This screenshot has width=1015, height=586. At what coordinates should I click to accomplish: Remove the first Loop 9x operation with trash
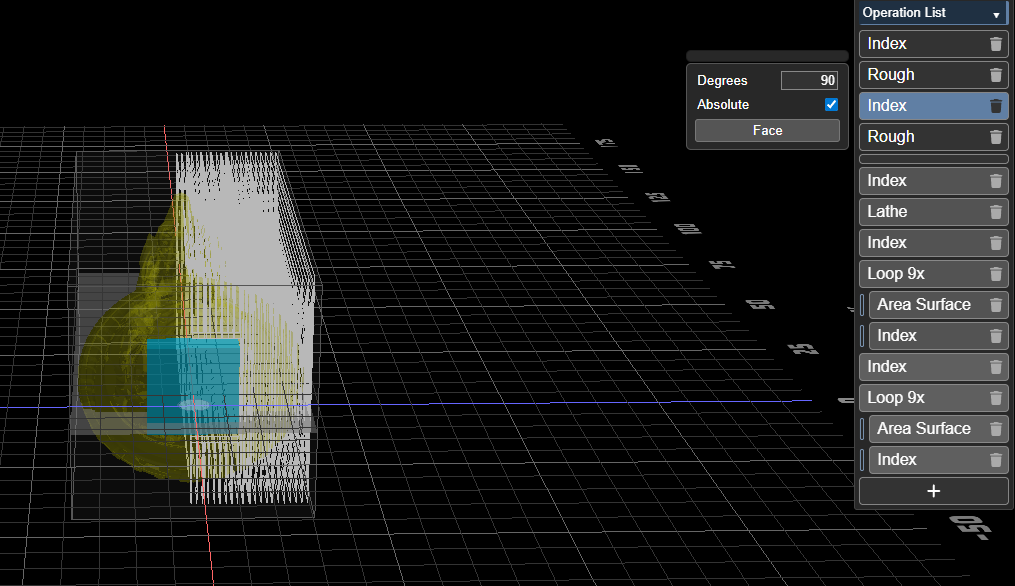click(x=995, y=274)
